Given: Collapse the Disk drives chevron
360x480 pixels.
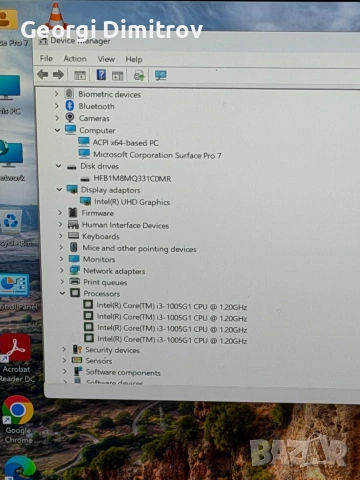Looking at the screenshot, I should pos(58,166).
